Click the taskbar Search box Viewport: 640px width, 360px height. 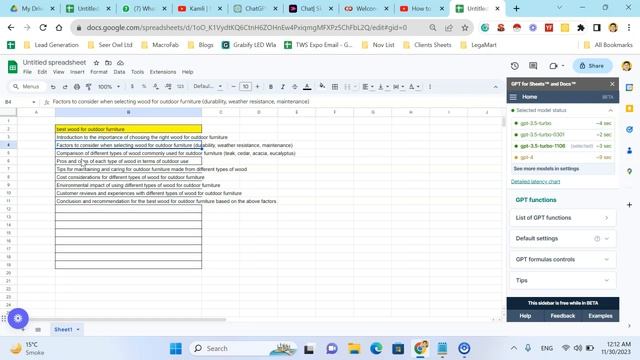click(x=244, y=349)
